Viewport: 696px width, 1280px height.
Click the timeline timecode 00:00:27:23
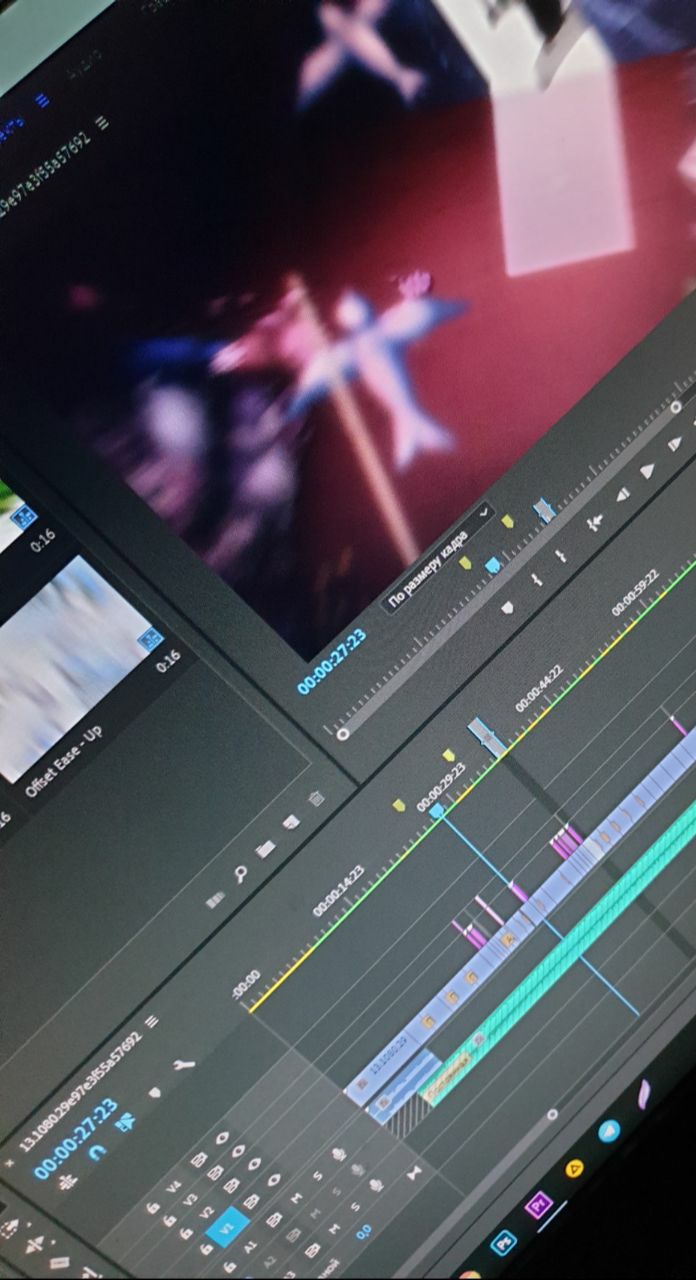coord(76,1140)
